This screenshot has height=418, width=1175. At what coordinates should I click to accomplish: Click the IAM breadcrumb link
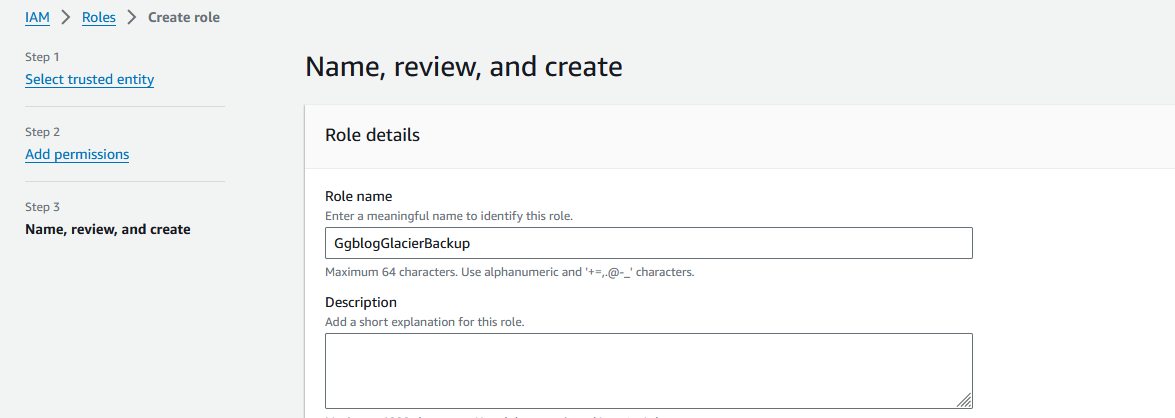pyautogui.click(x=37, y=17)
